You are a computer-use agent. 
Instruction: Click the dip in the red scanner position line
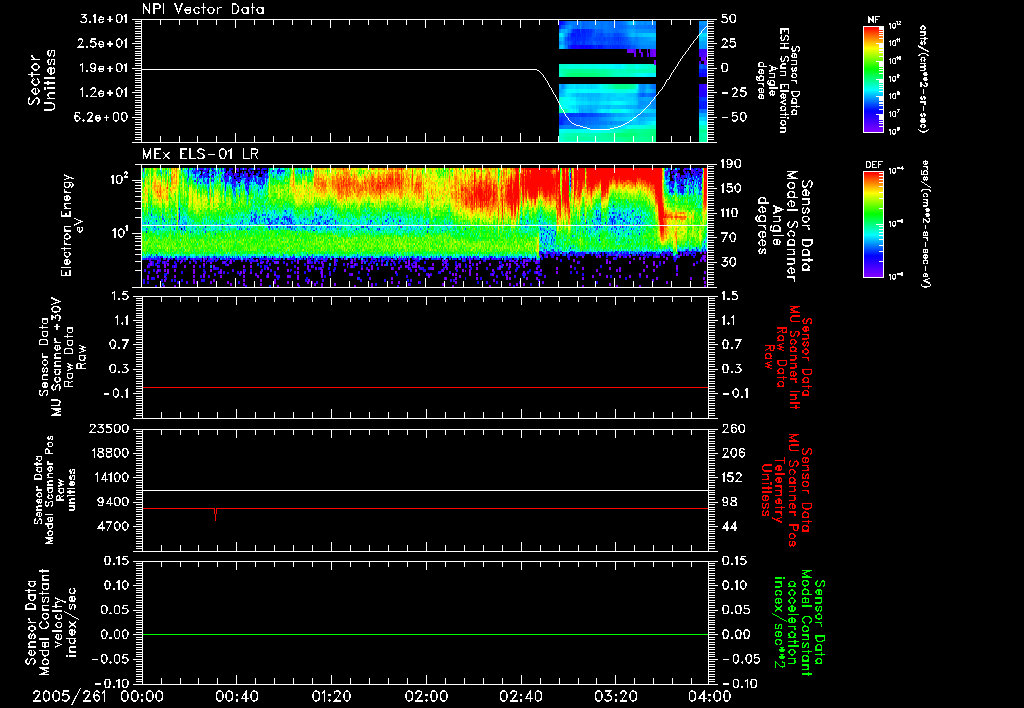pyautogui.click(x=215, y=515)
